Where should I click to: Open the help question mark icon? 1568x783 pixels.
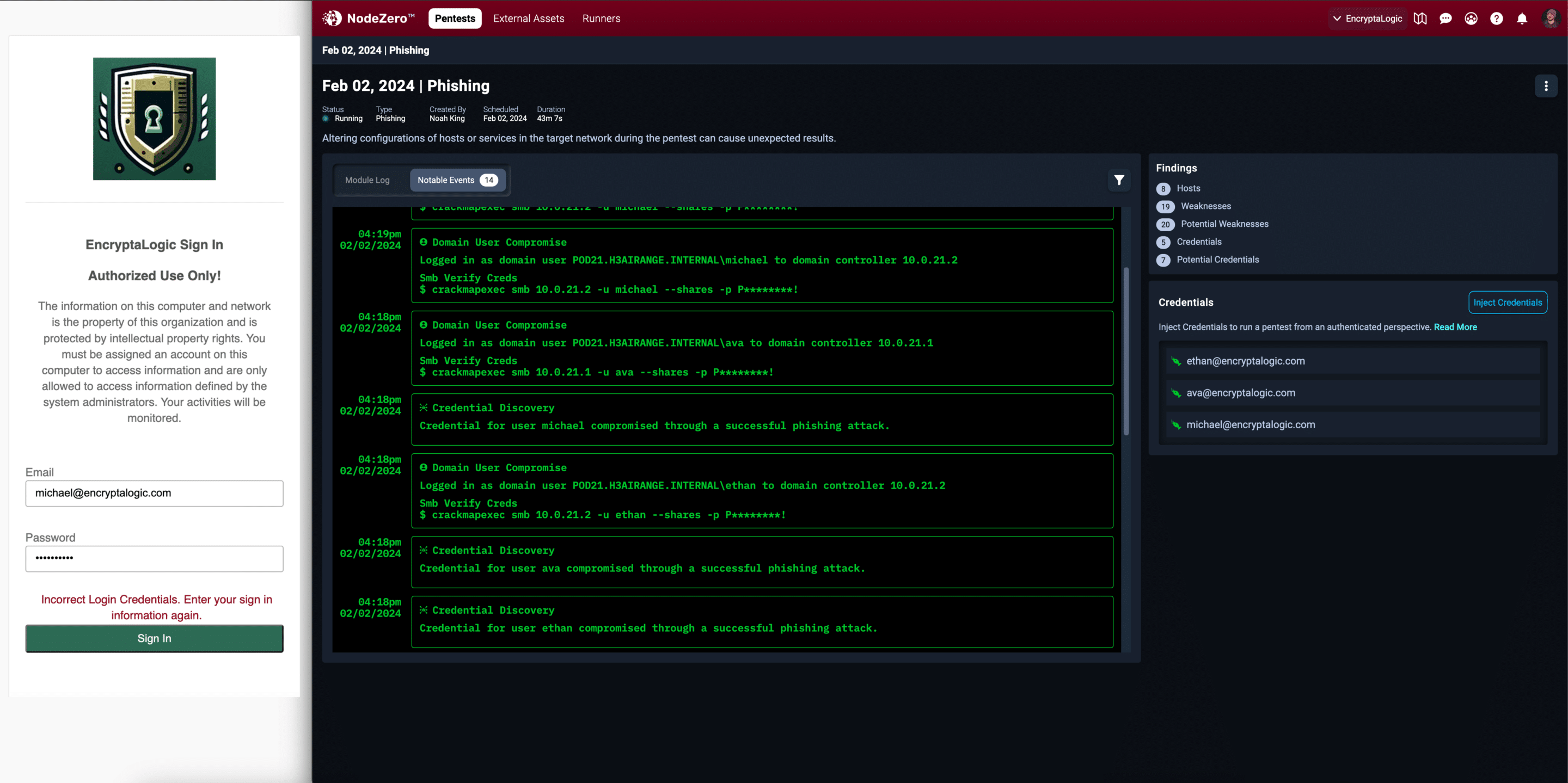1497,19
